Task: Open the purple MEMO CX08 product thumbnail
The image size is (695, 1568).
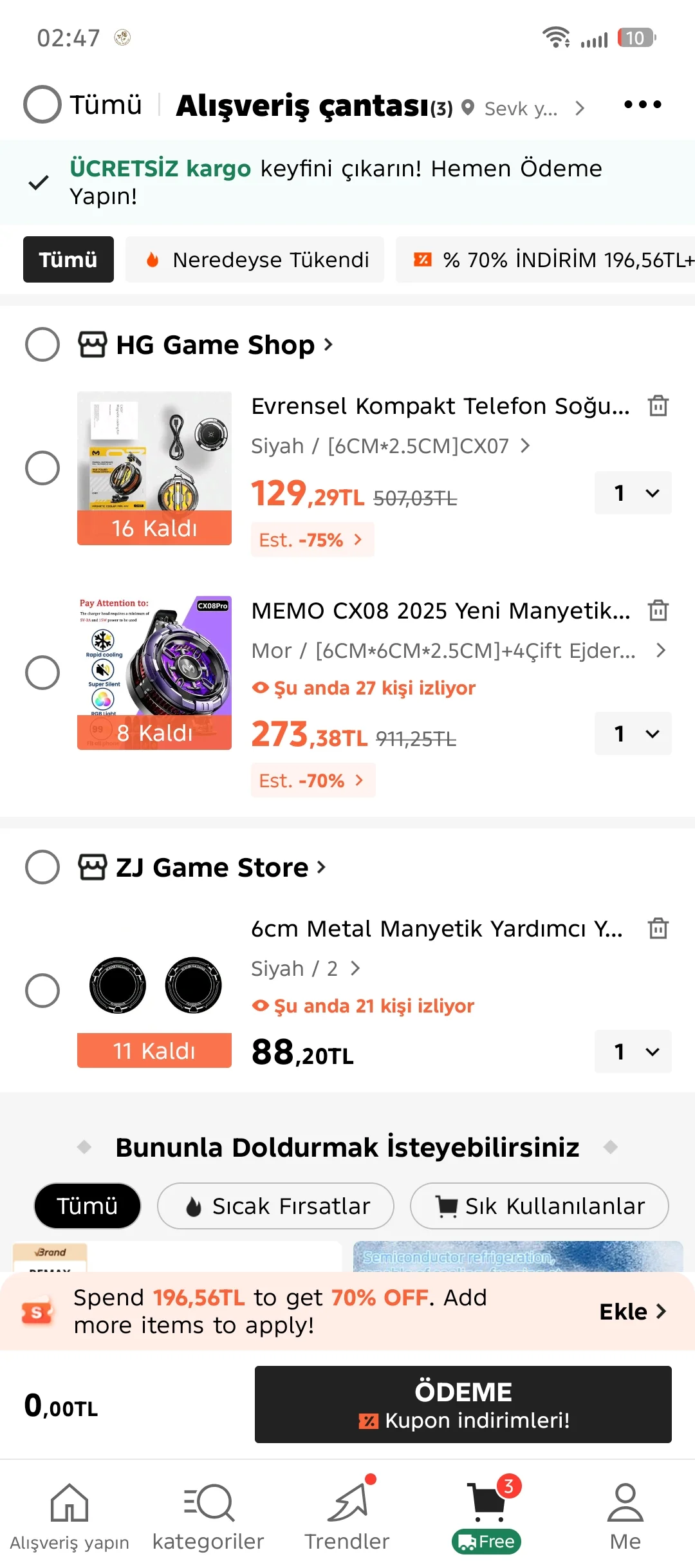Action: pyautogui.click(x=154, y=673)
